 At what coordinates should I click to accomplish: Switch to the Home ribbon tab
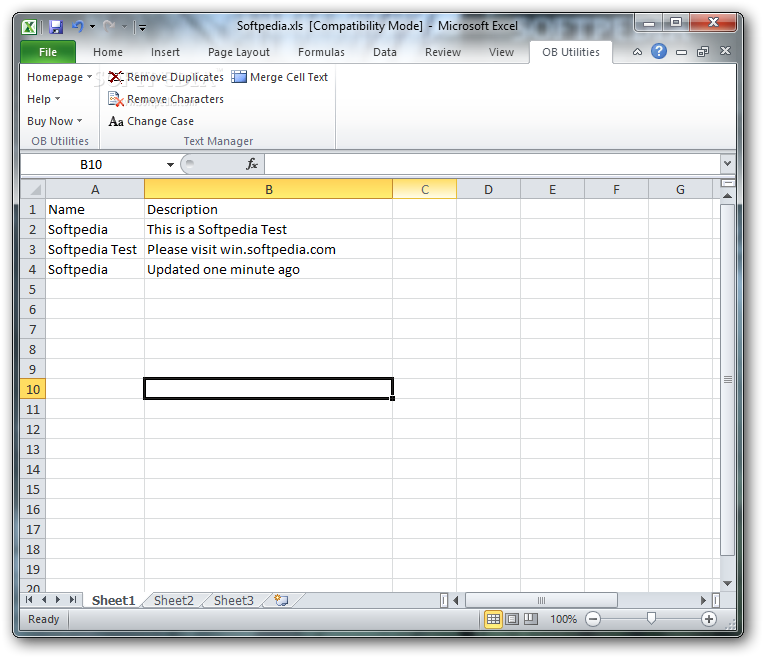click(108, 52)
